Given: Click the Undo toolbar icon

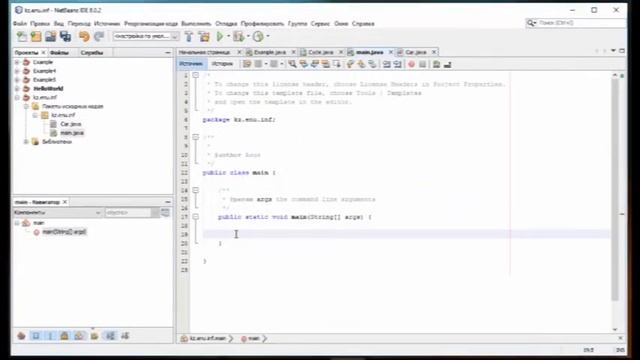Looking at the screenshot, I should [84, 37].
